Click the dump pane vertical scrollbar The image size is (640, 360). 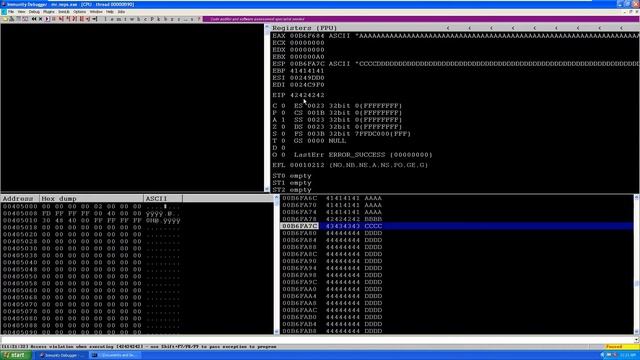[x=277, y=264]
